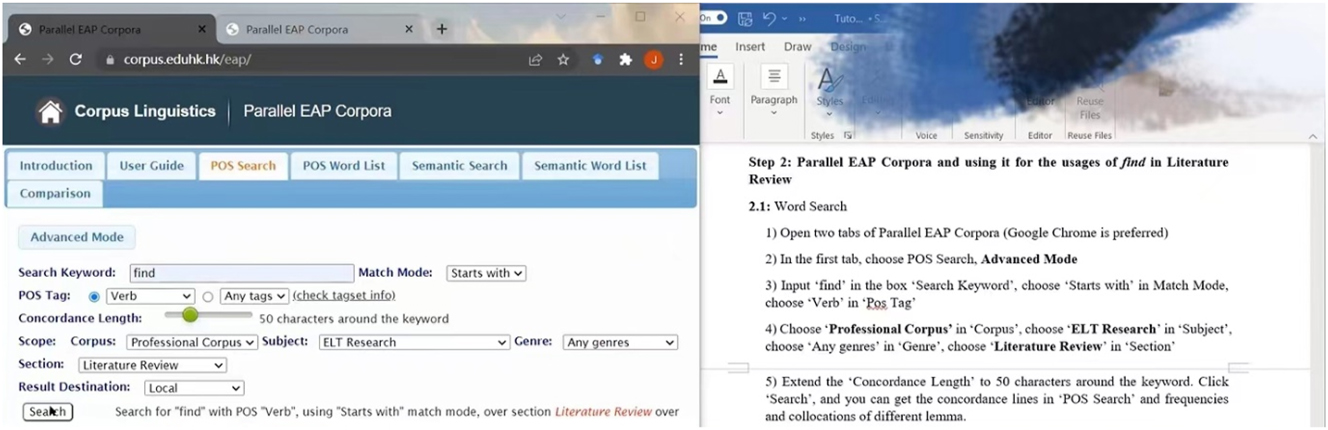This screenshot has width=1328, height=430.
Task: Click the Corpus Linguistics home icon
Action: pos(49,111)
